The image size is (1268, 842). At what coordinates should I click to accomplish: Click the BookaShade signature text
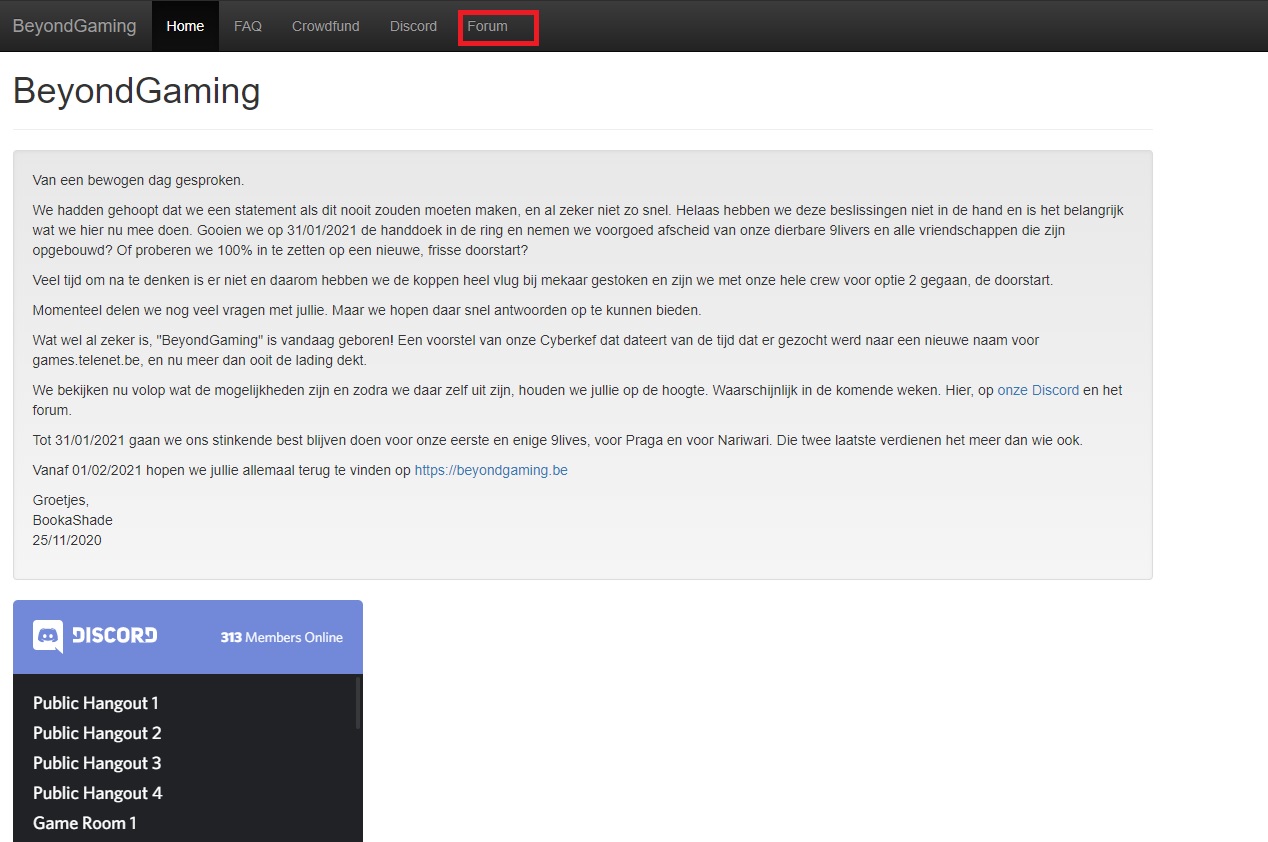click(x=73, y=520)
